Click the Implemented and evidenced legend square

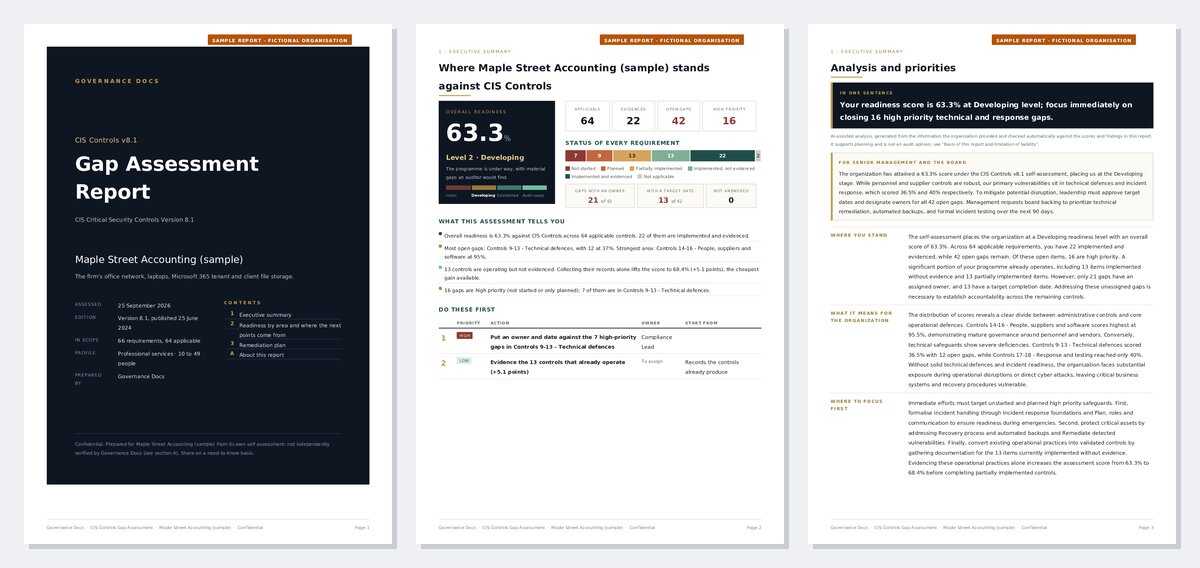point(567,176)
